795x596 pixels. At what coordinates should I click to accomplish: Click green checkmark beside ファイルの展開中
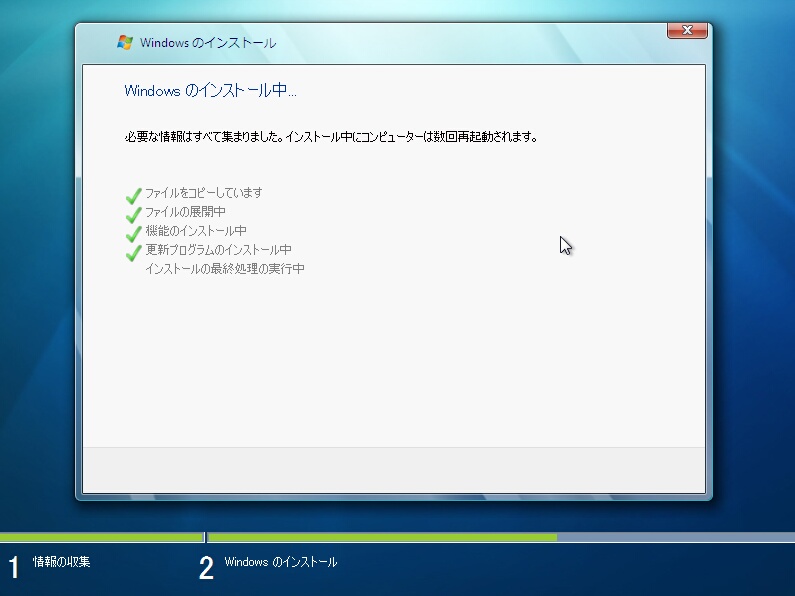133,214
